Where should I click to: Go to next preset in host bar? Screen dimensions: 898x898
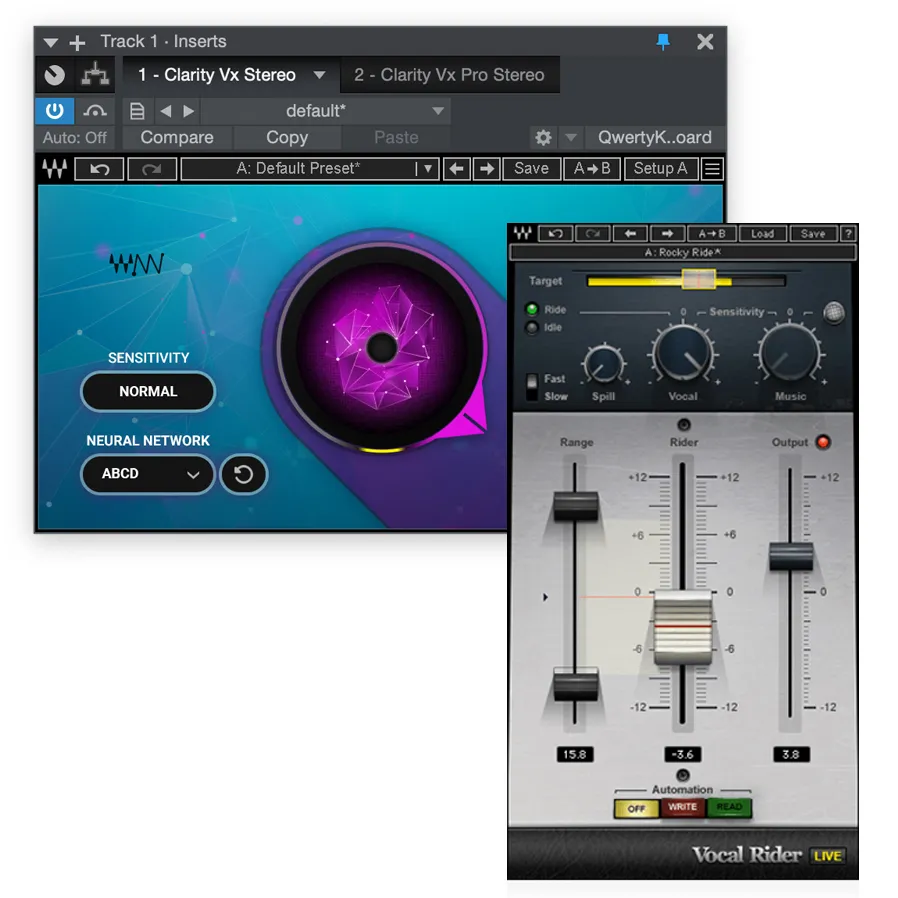coord(188,111)
